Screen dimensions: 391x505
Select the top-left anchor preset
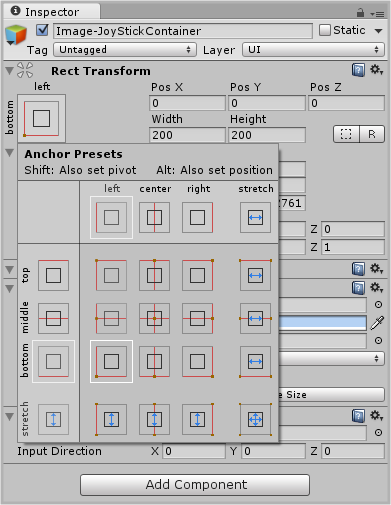pos(111,275)
